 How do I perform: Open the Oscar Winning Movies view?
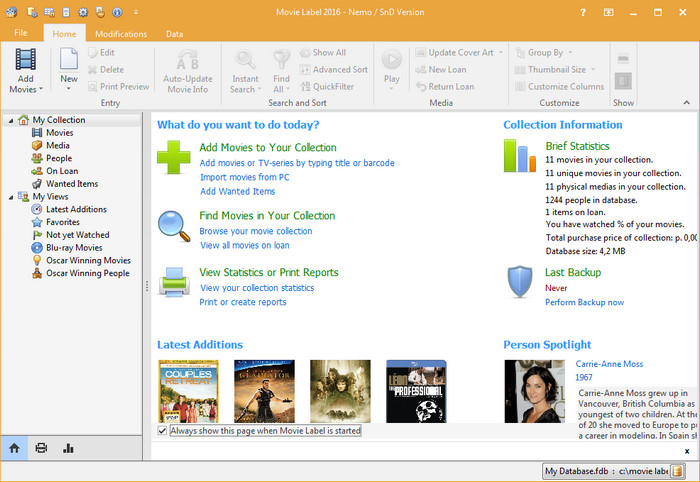[88, 261]
